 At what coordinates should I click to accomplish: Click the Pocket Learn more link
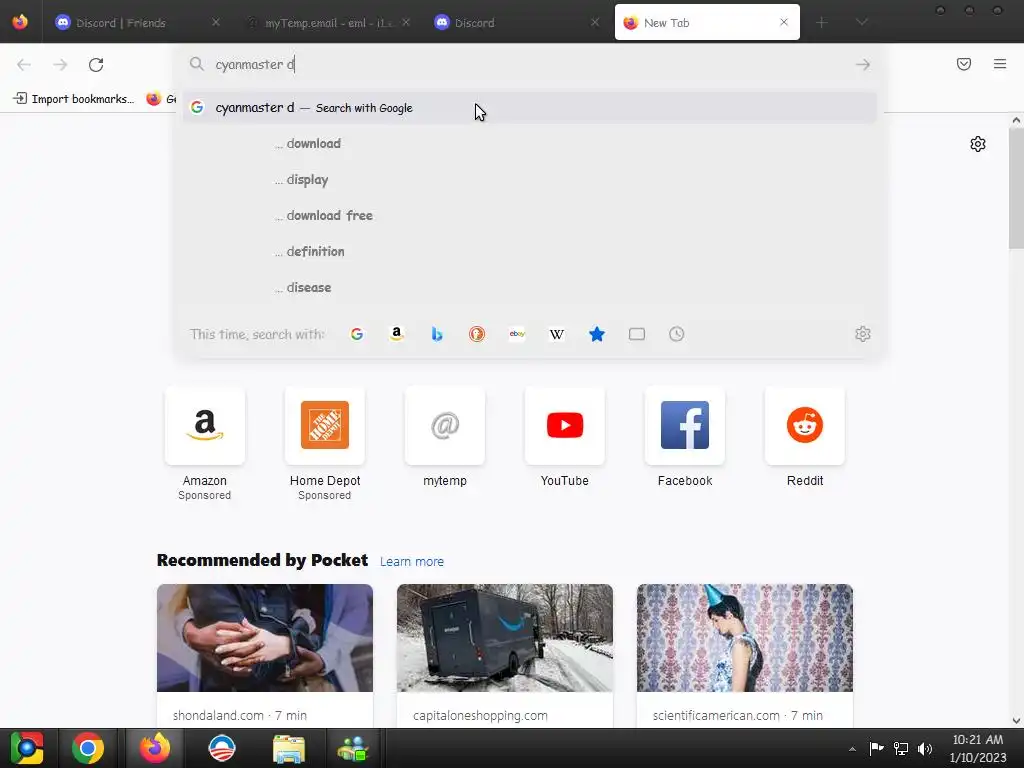[411, 562]
